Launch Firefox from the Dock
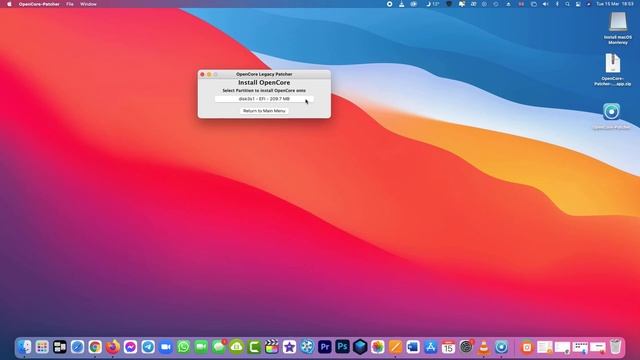The width and height of the screenshot is (640, 360). tap(113, 347)
